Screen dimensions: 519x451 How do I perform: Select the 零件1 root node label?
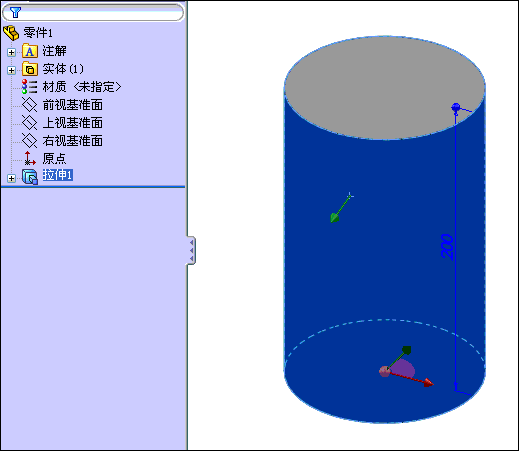tap(38, 33)
